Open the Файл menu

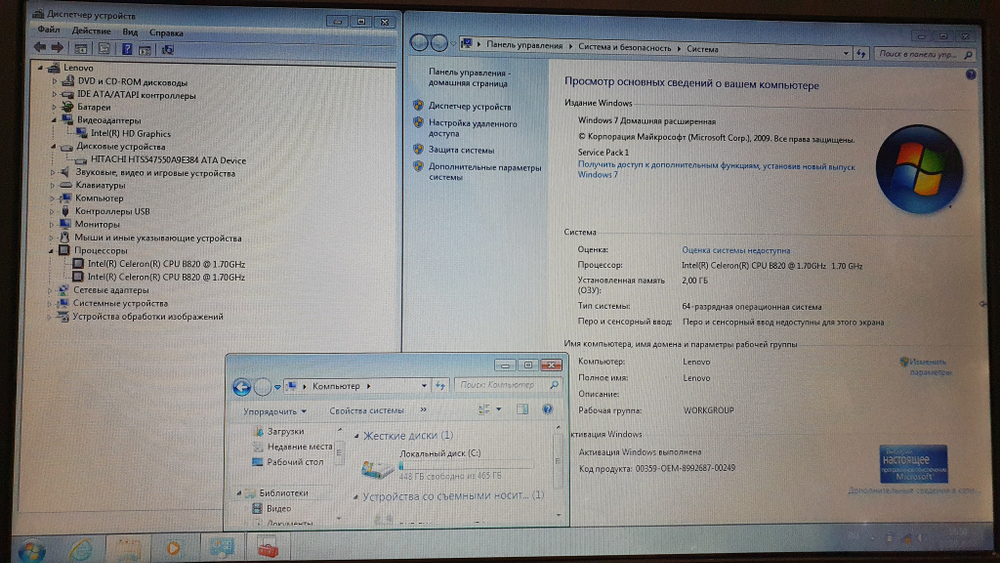(x=48, y=30)
